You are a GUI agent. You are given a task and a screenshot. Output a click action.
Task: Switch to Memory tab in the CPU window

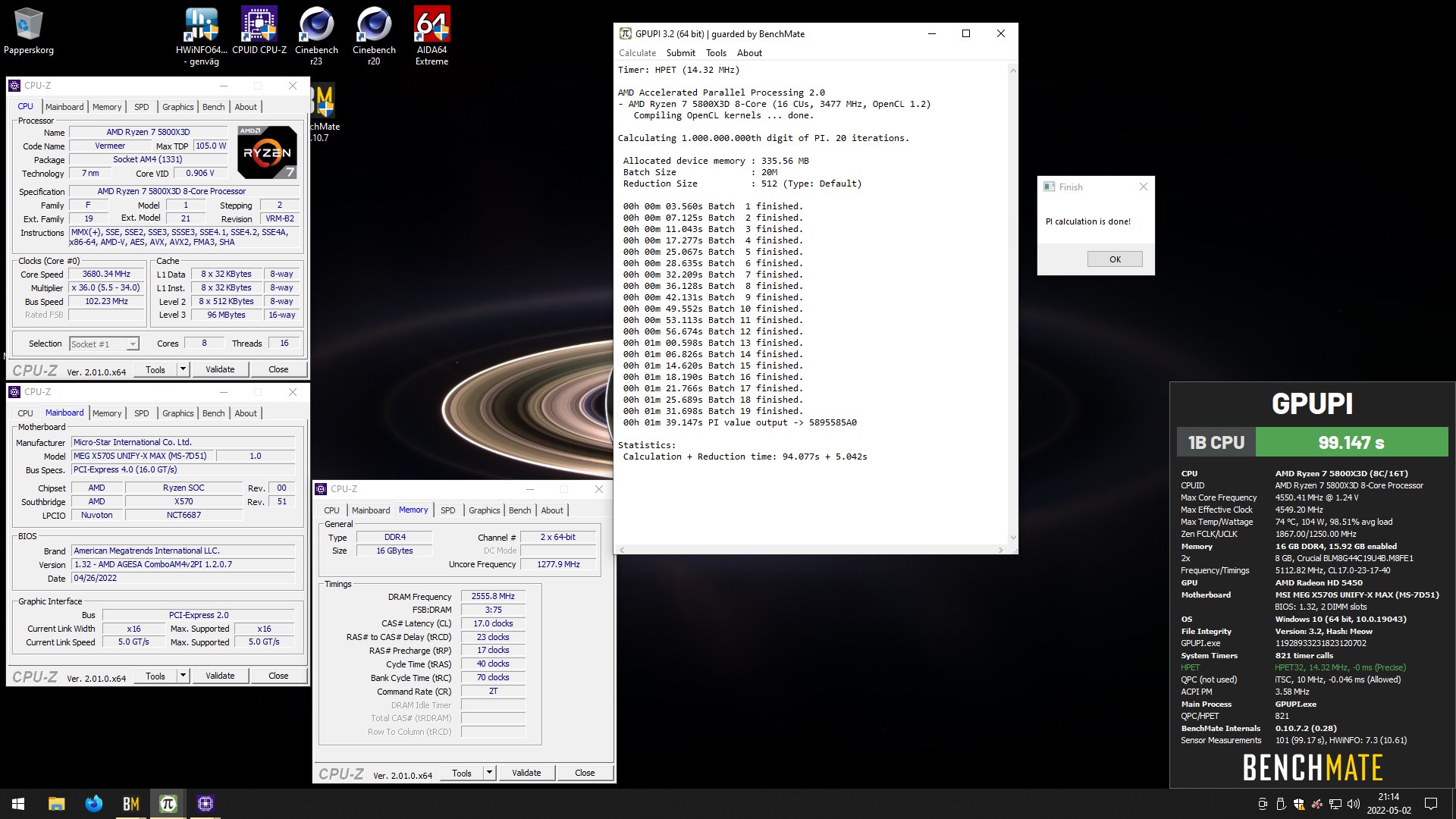(x=107, y=107)
